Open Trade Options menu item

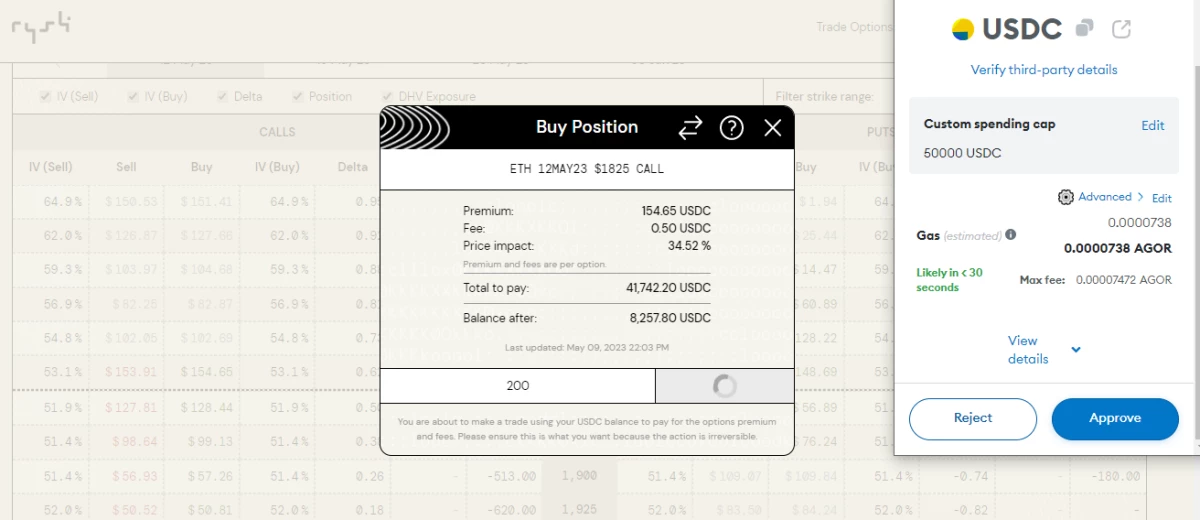click(x=853, y=27)
